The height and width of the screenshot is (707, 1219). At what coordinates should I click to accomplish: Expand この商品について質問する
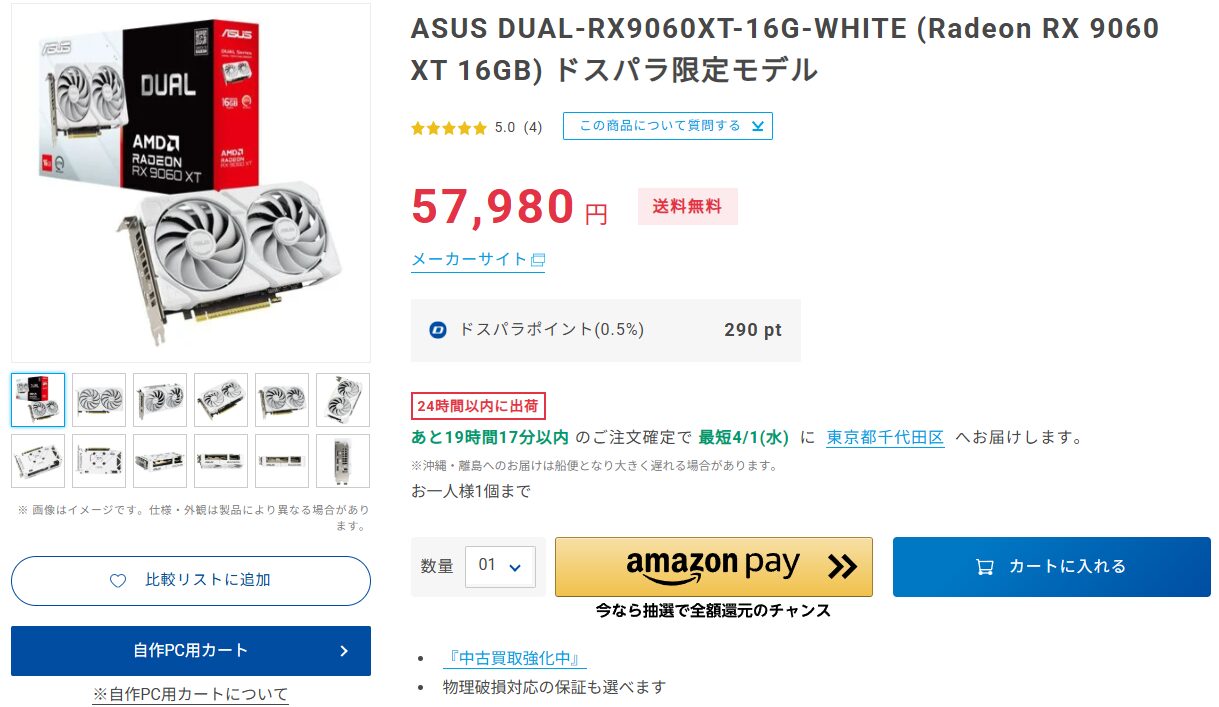coord(667,126)
